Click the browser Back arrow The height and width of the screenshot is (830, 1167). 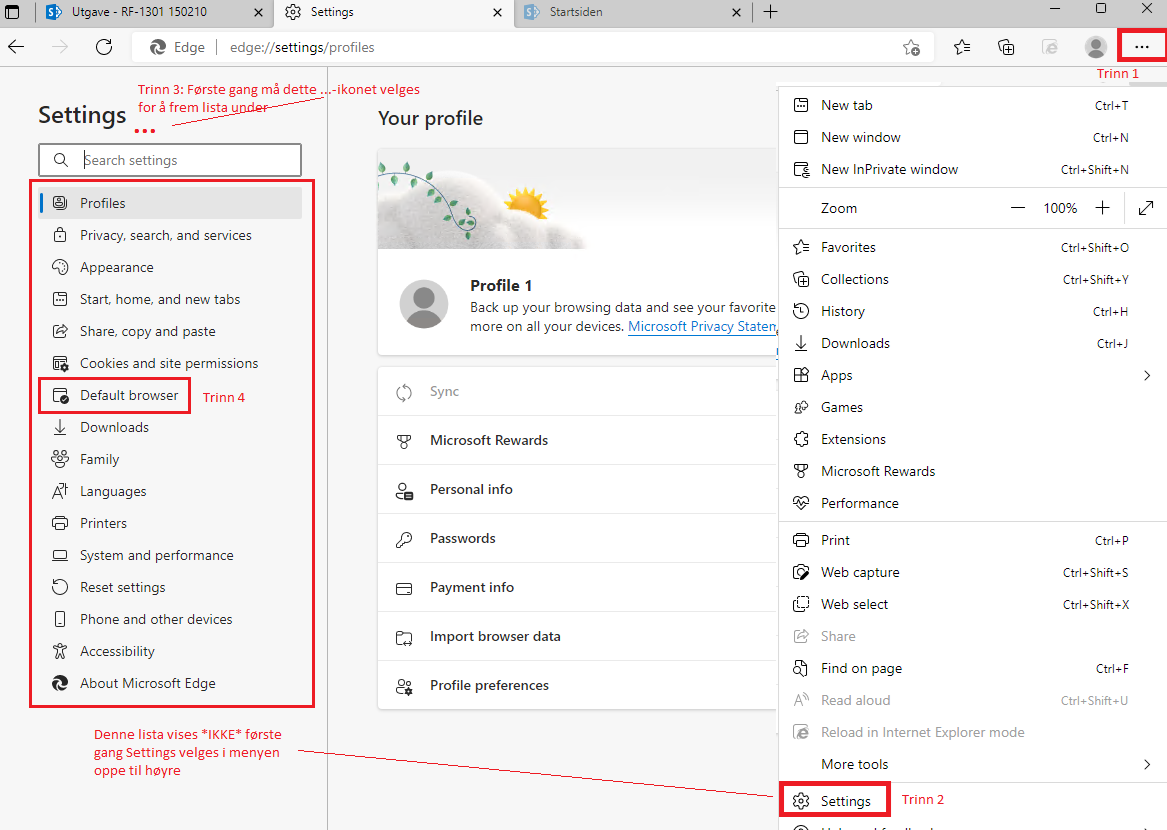[16, 47]
